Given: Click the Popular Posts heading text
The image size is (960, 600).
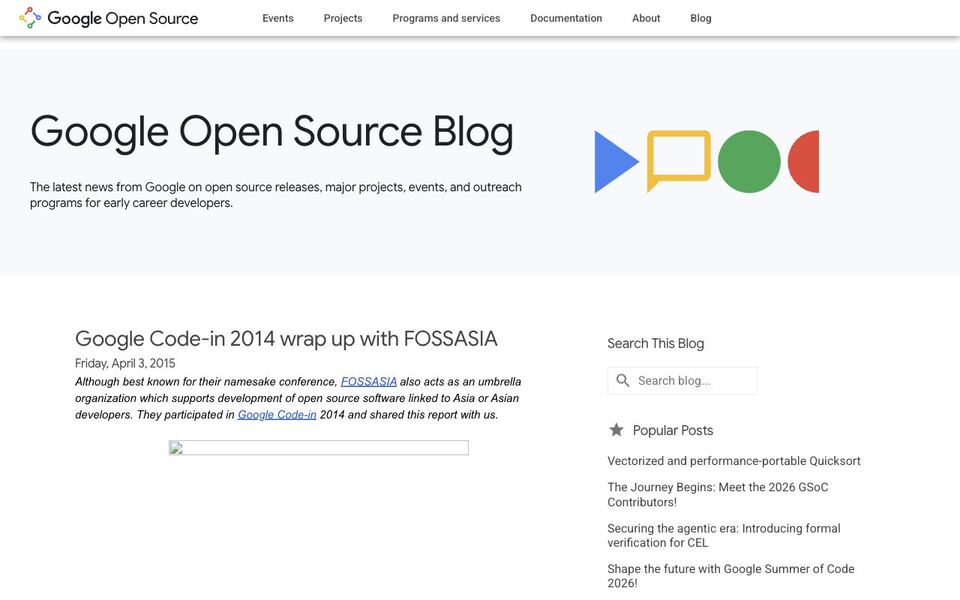Looking at the screenshot, I should coord(673,430).
